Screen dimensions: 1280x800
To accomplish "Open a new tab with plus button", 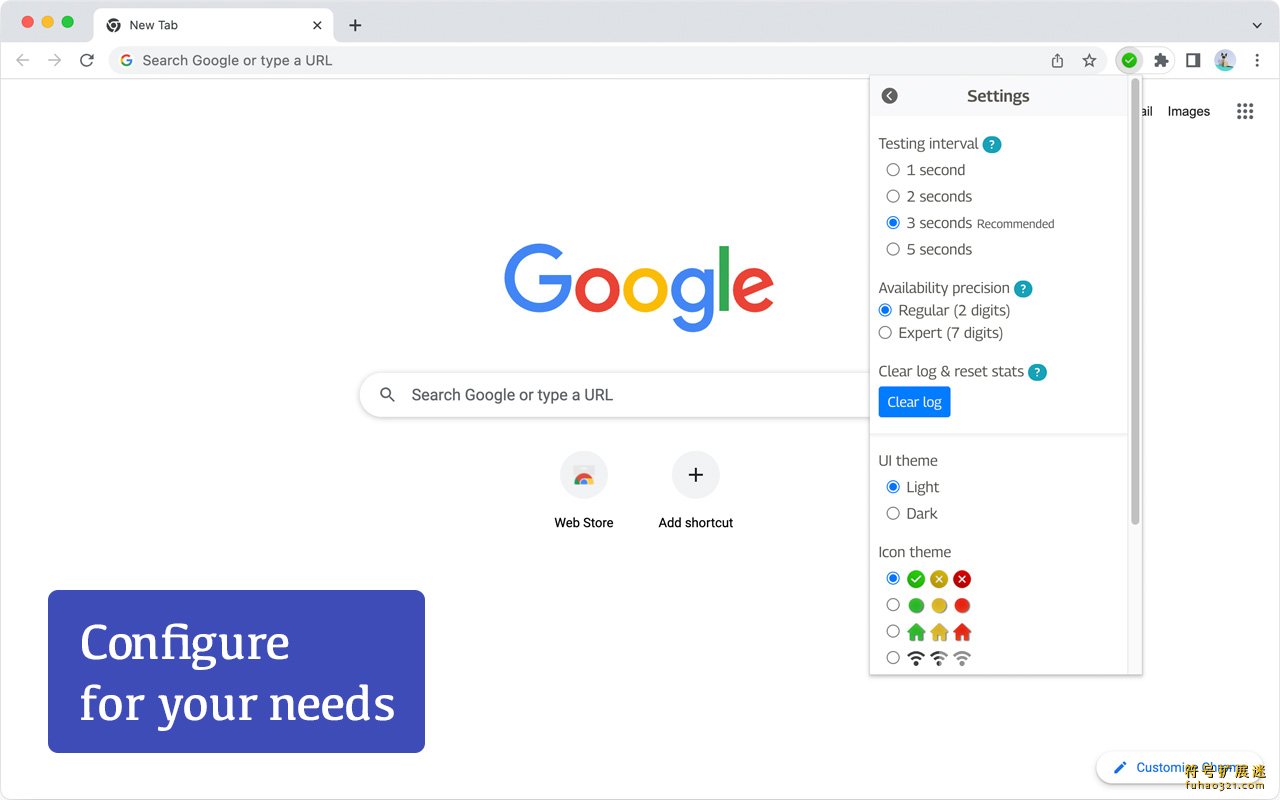I will [355, 25].
